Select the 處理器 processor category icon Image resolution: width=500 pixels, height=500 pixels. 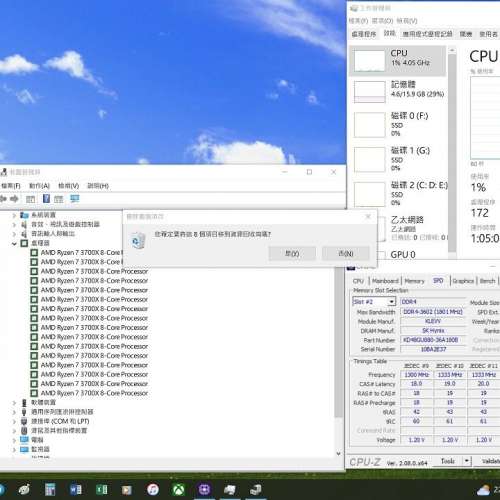pyautogui.click(x=24, y=243)
